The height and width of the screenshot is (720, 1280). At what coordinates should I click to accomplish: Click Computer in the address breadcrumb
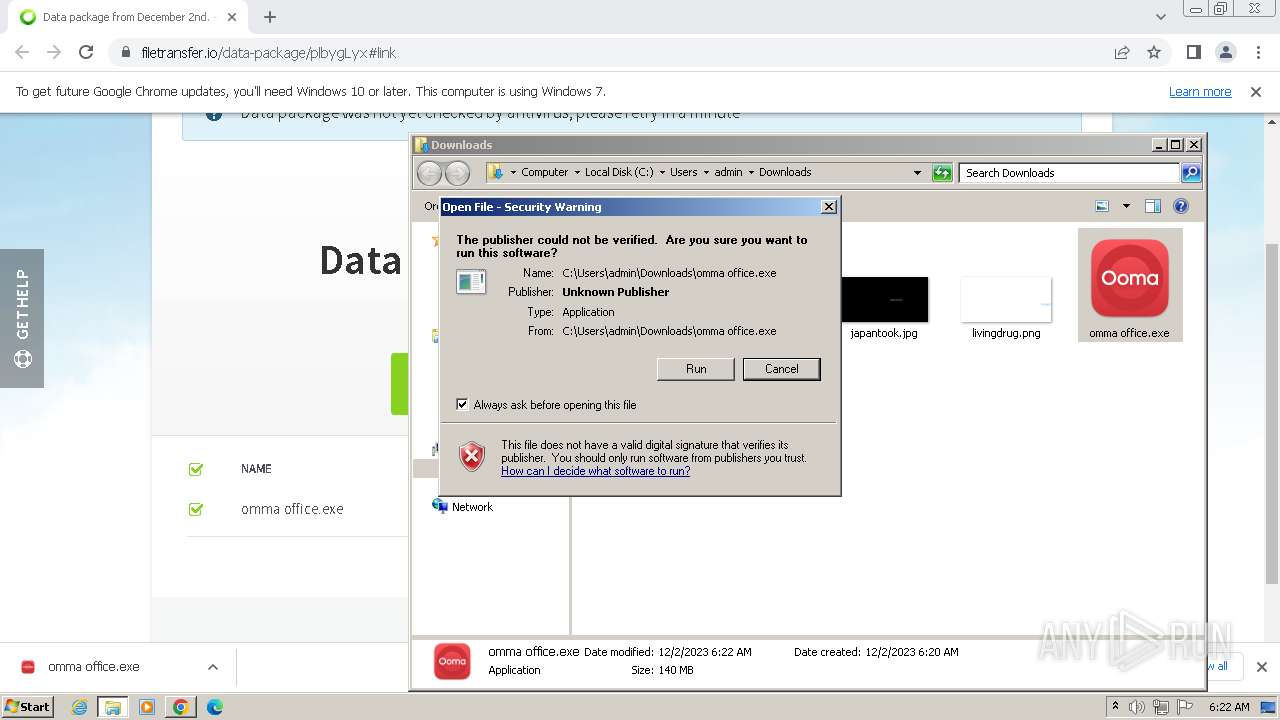click(544, 172)
